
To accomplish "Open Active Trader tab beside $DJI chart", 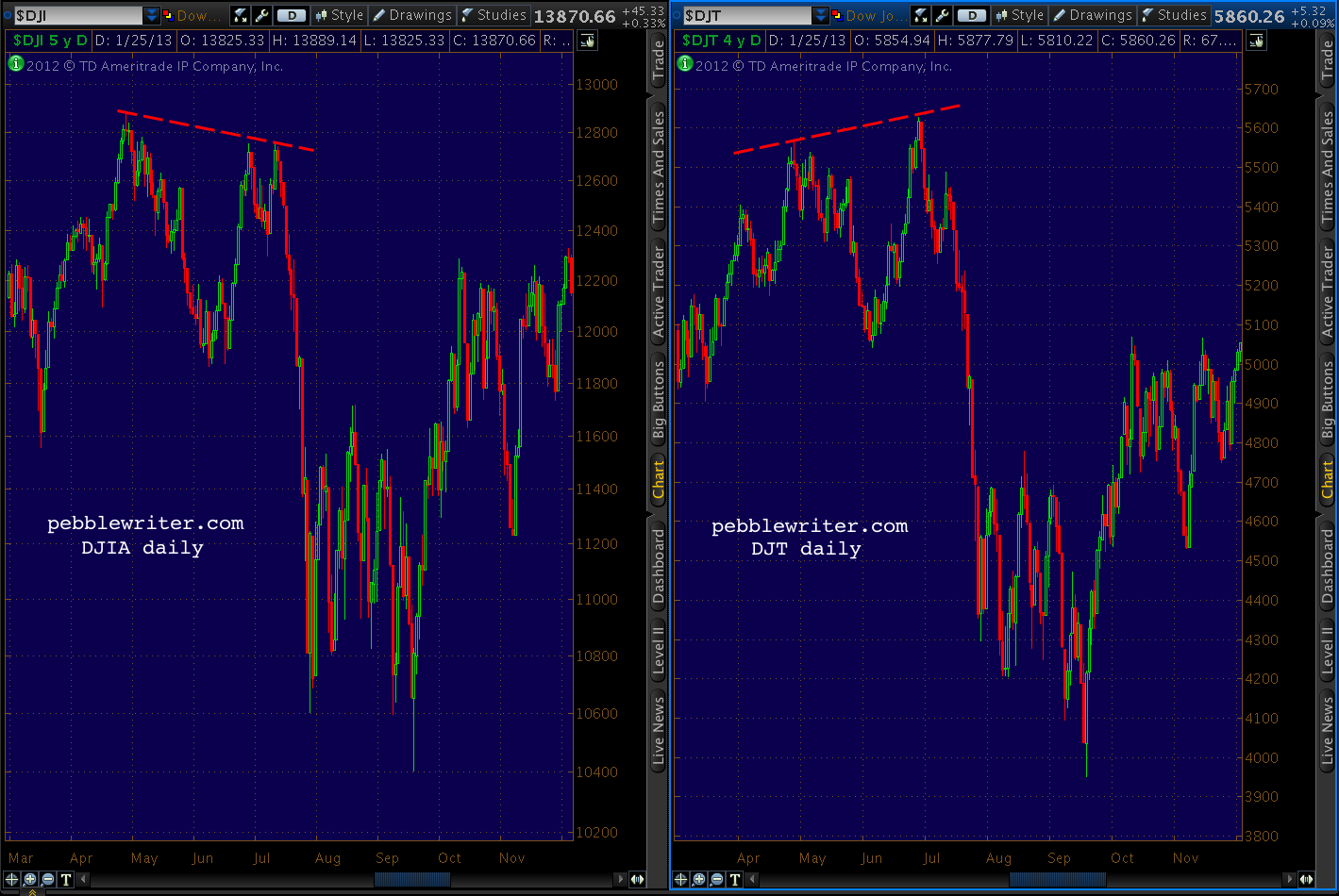I will pyautogui.click(x=659, y=291).
